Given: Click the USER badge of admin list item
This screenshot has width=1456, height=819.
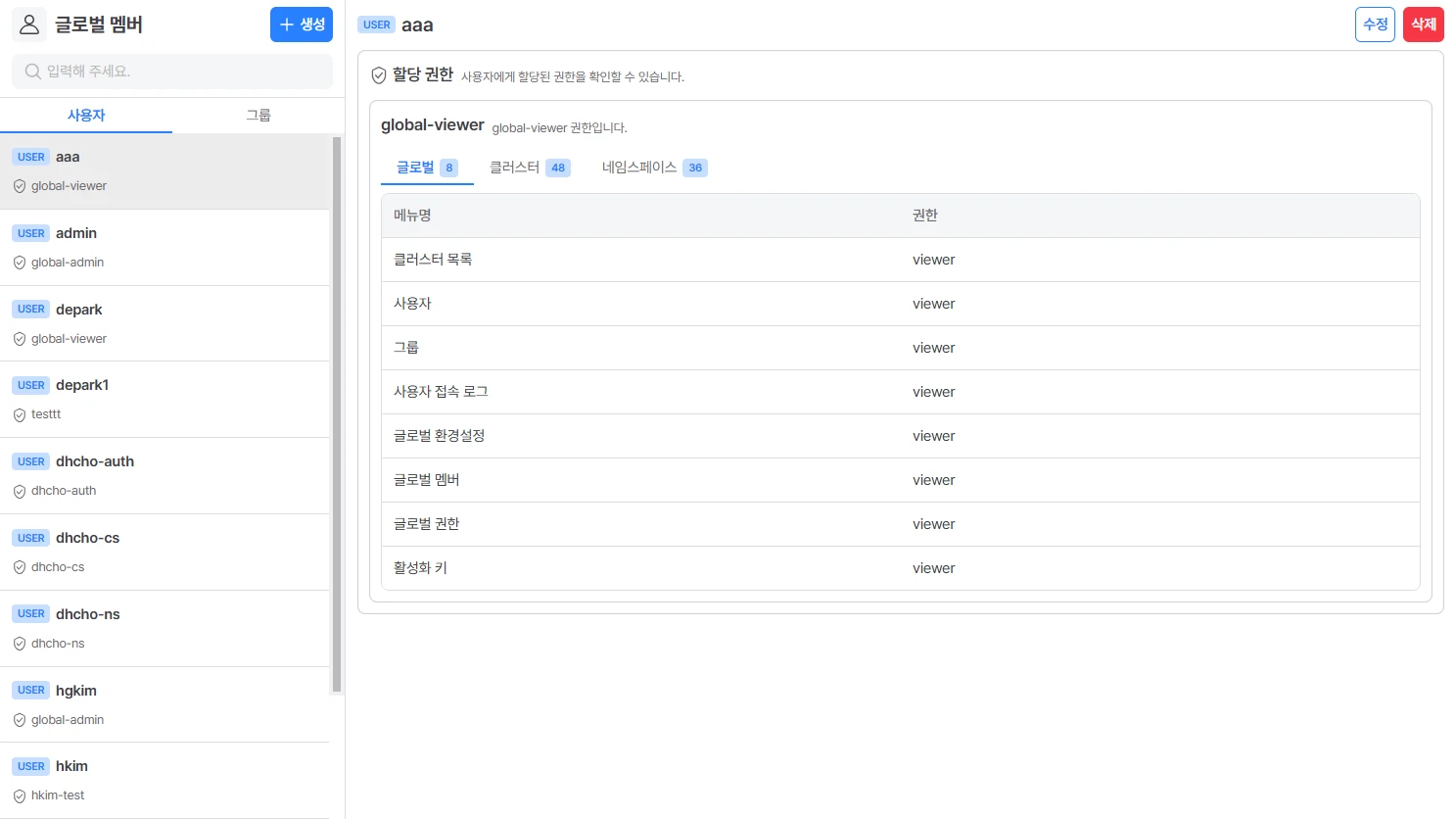Looking at the screenshot, I should 31,233.
